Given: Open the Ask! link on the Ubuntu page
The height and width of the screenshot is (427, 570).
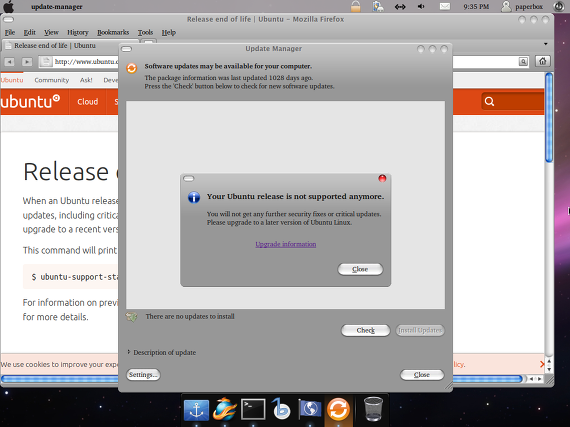Looking at the screenshot, I should (86, 80).
